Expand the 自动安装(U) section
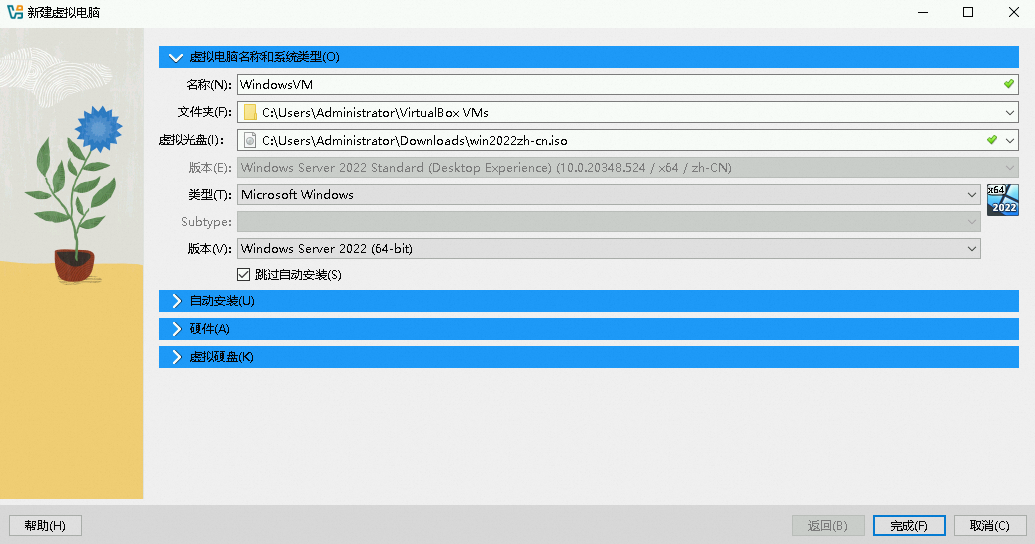The image size is (1035, 544). 589,301
